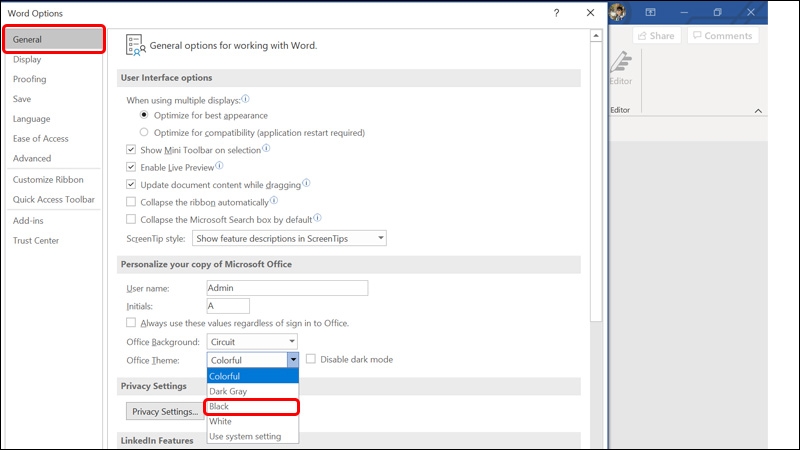Open Advanced category in sidebar
Viewport: 800px width, 450px height.
click(x=54, y=158)
